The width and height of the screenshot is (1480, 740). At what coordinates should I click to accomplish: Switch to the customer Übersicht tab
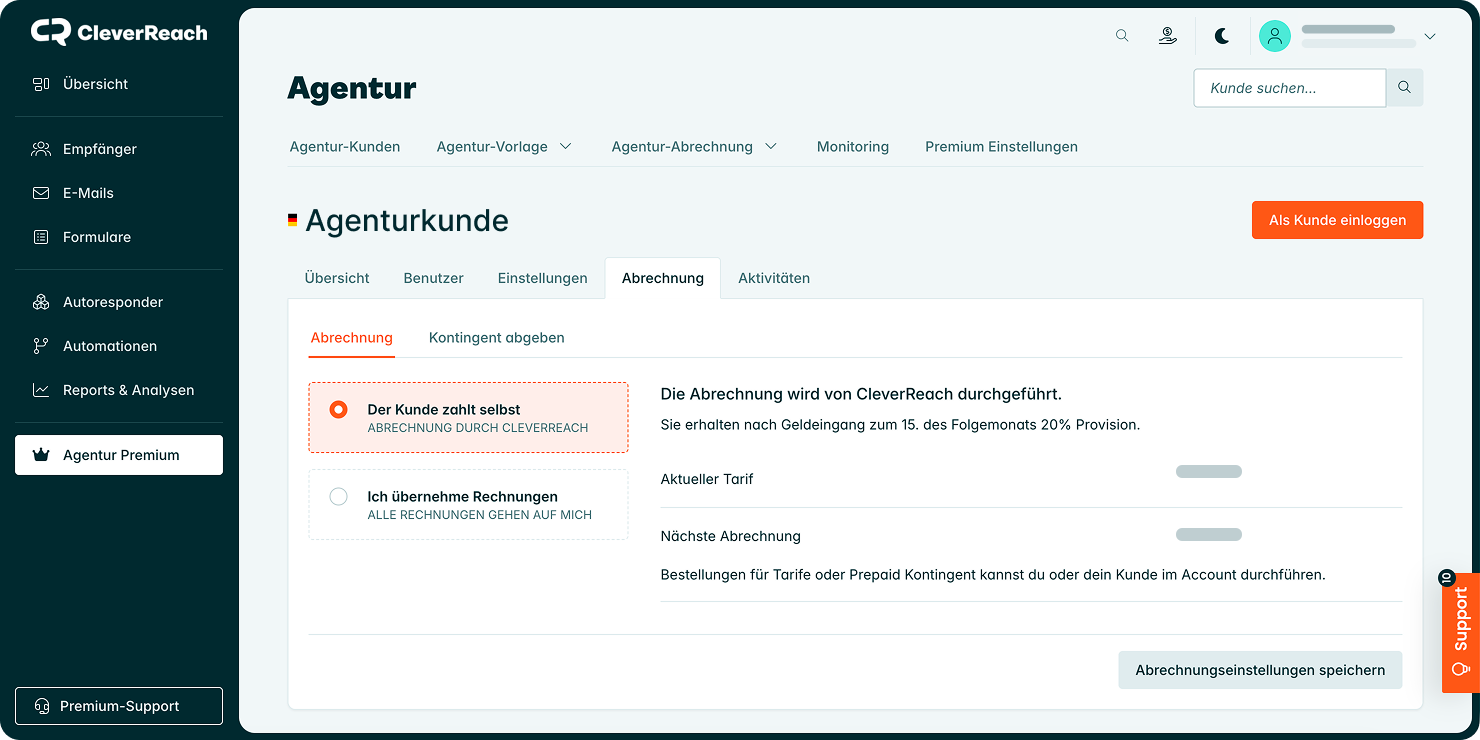click(337, 278)
